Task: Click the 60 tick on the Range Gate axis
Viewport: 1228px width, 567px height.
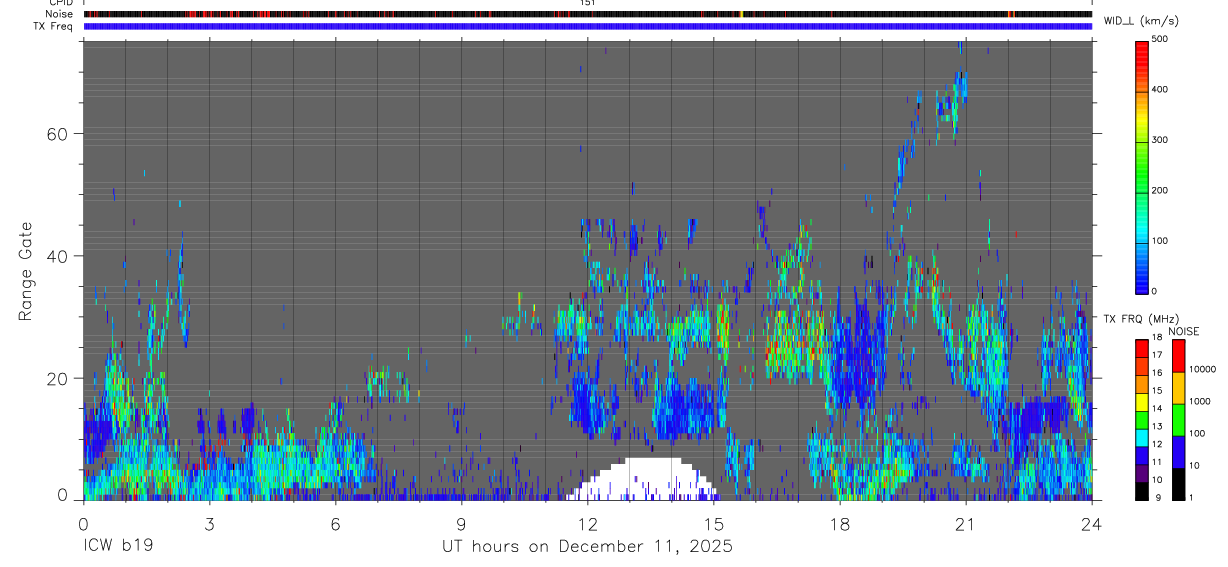Action: 57,134
